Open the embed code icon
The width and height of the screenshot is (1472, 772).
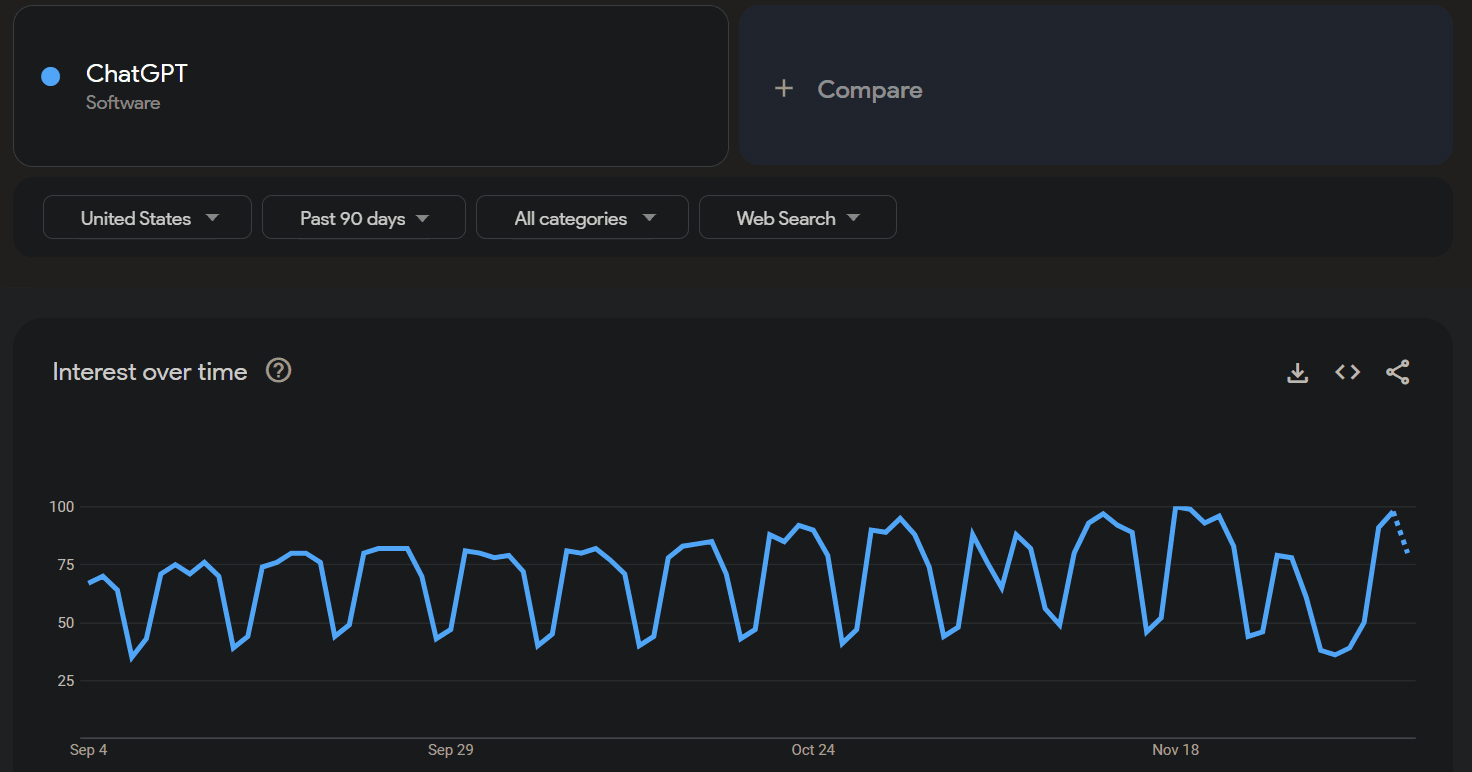coord(1347,373)
